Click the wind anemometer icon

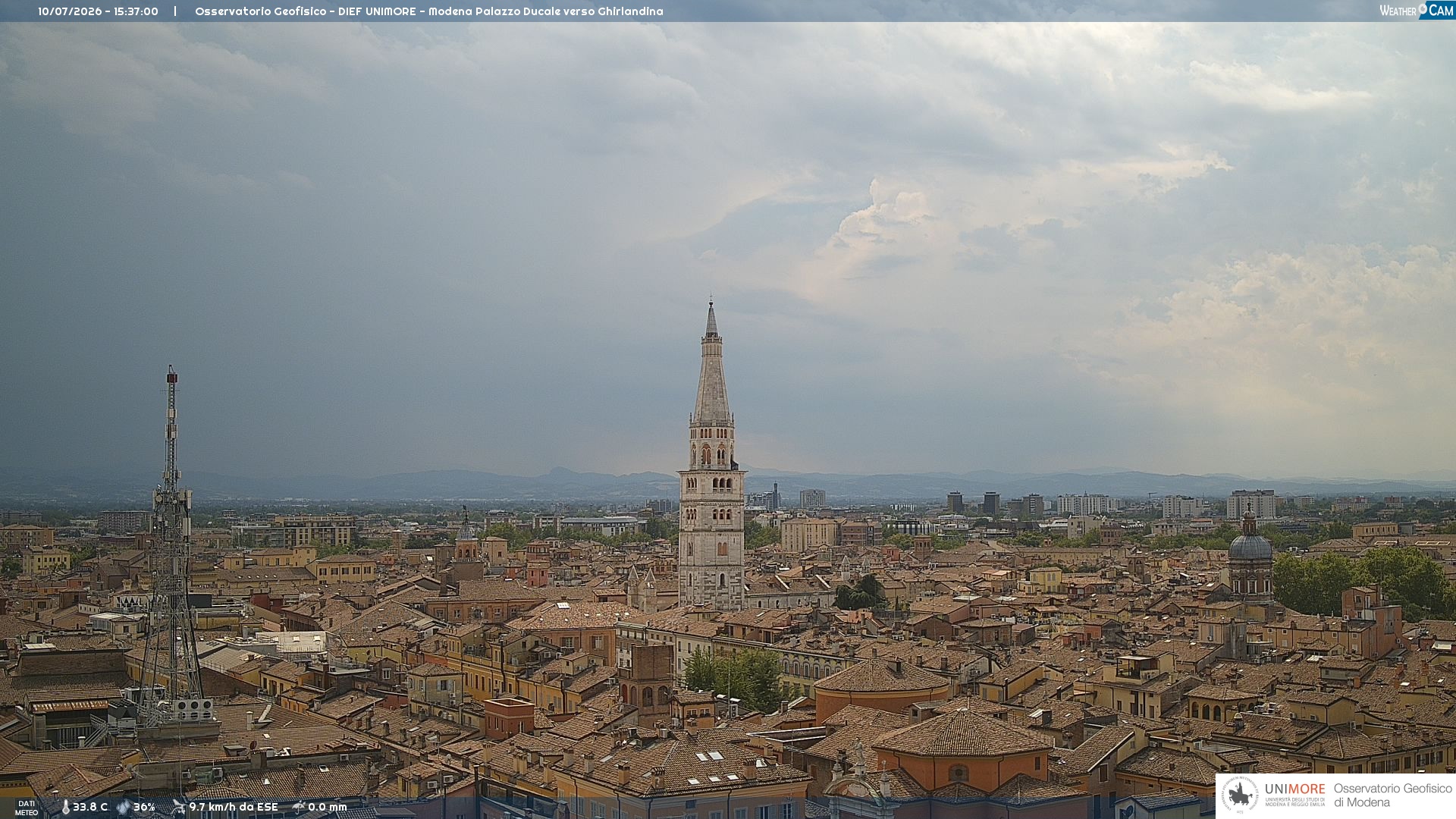(178, 807)
